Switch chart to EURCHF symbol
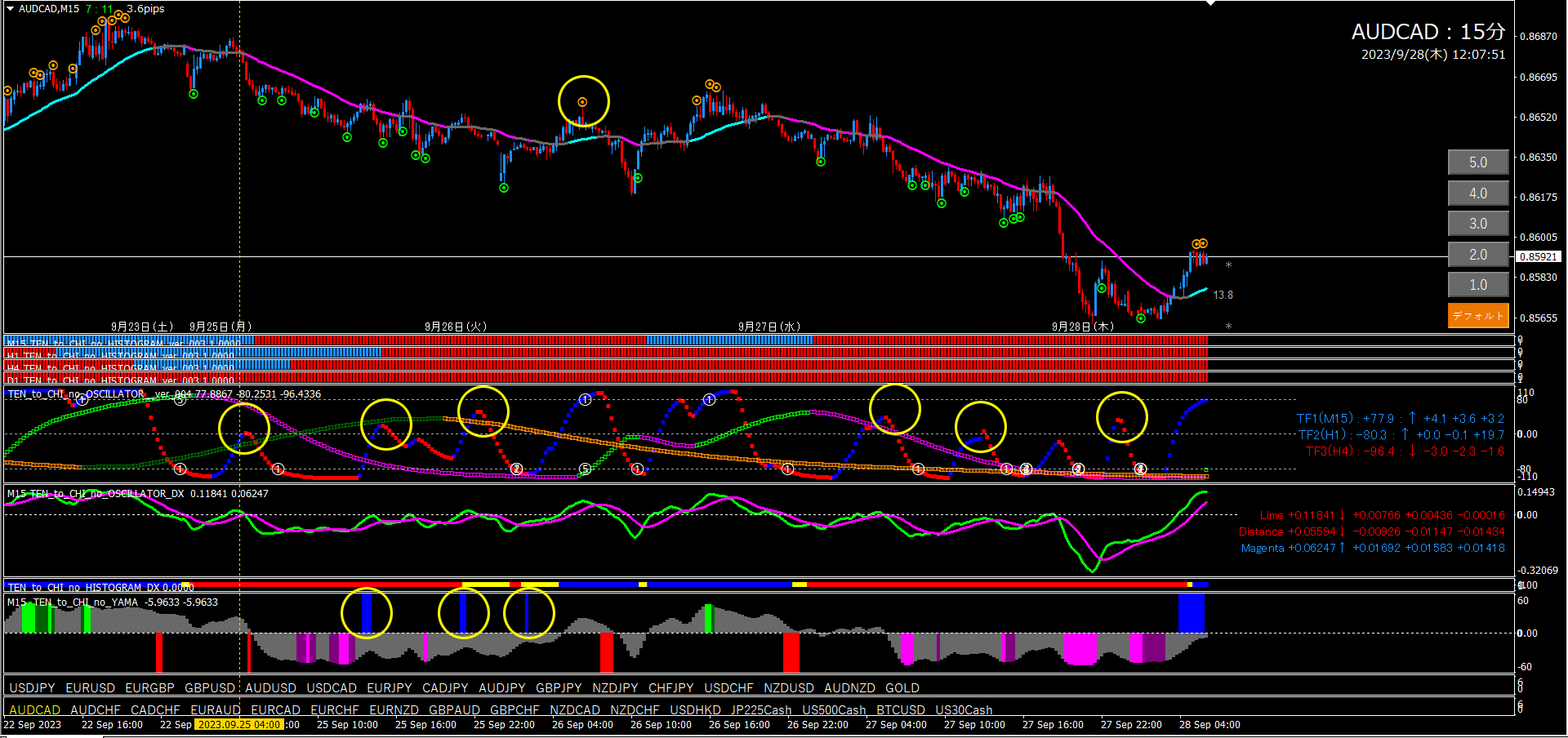Viewport: 1568px width, 738px height. point(335,710)
